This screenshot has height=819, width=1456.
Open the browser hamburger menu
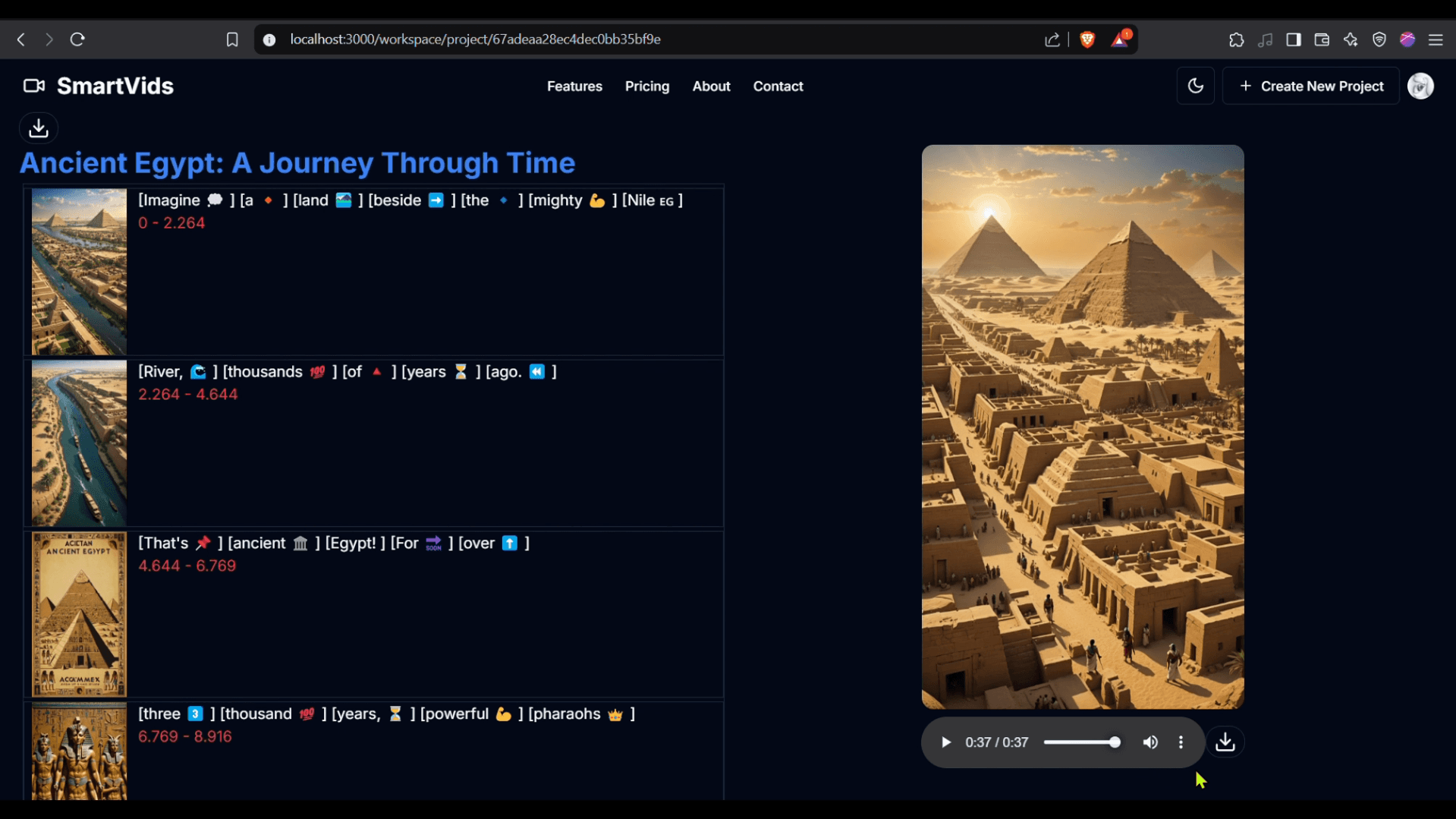coord(1436,39)
